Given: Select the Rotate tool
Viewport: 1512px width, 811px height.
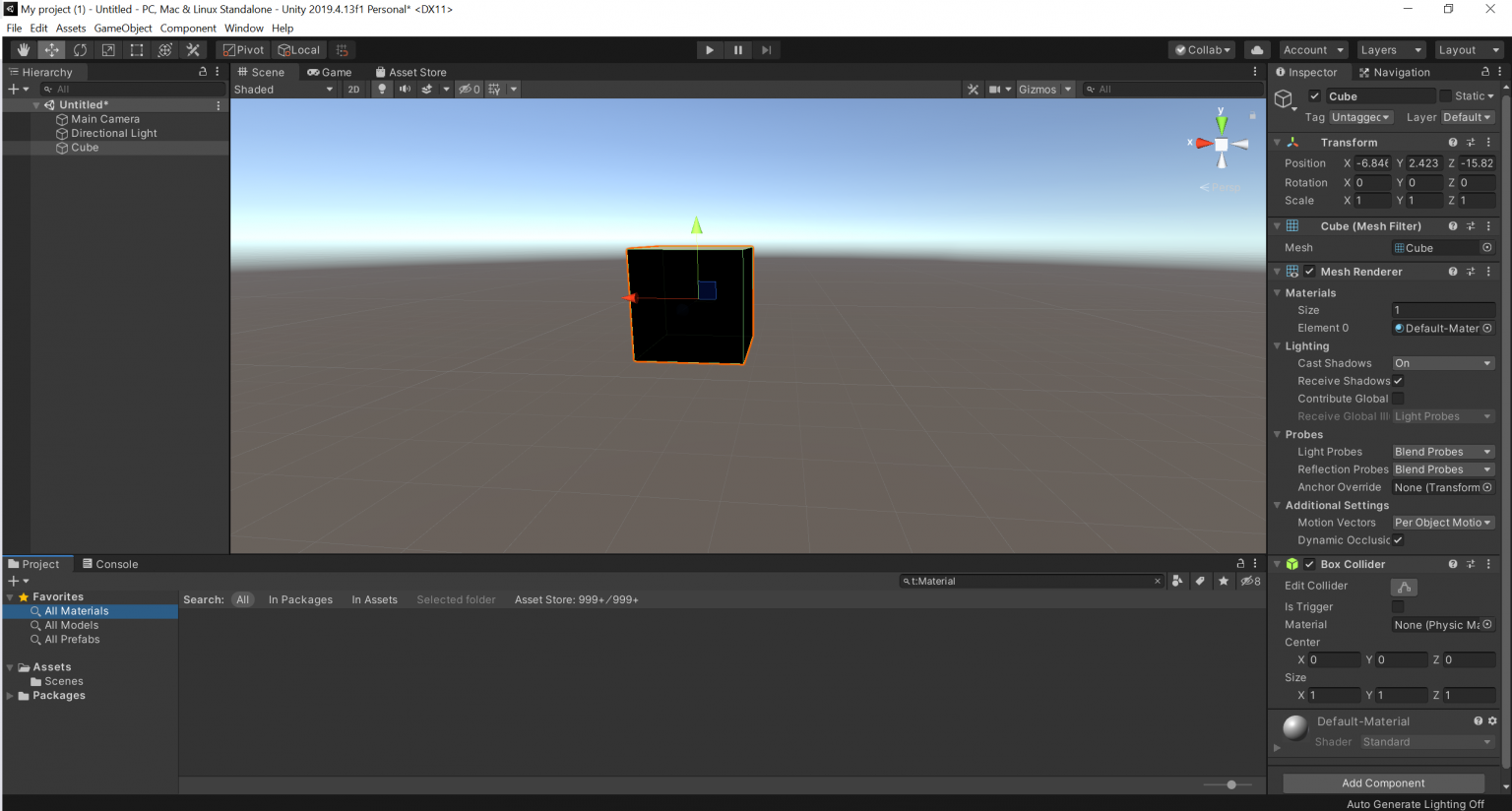Looking at the screenshot, I should point(79,49).
